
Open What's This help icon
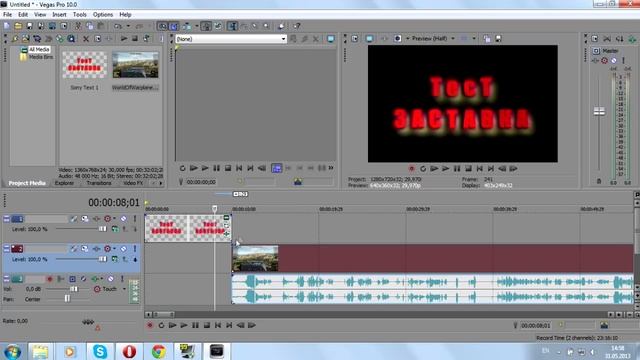pyautogui.click(x=297, y=26)
